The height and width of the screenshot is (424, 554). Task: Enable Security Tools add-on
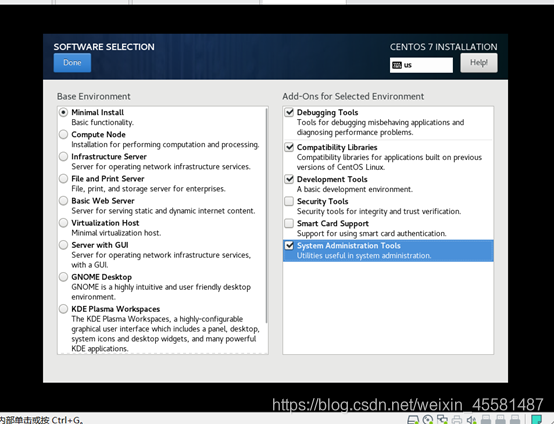pos(289,201)
